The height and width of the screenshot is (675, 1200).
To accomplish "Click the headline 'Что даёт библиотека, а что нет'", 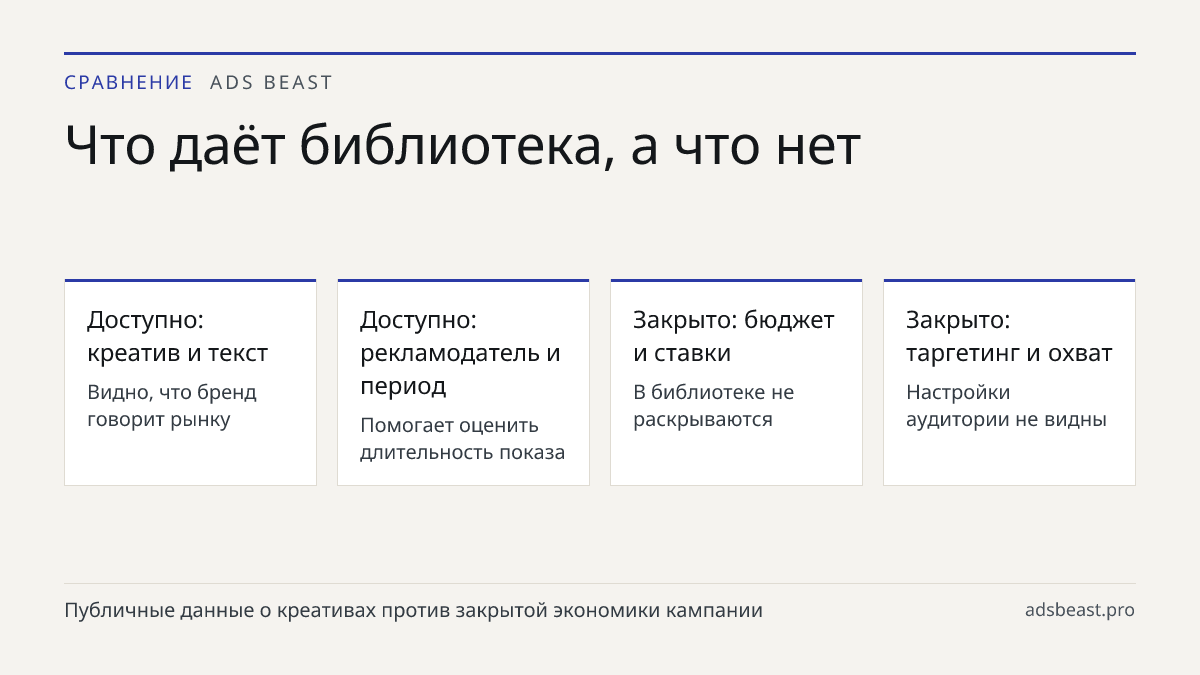I will click(x=463, y=147).
